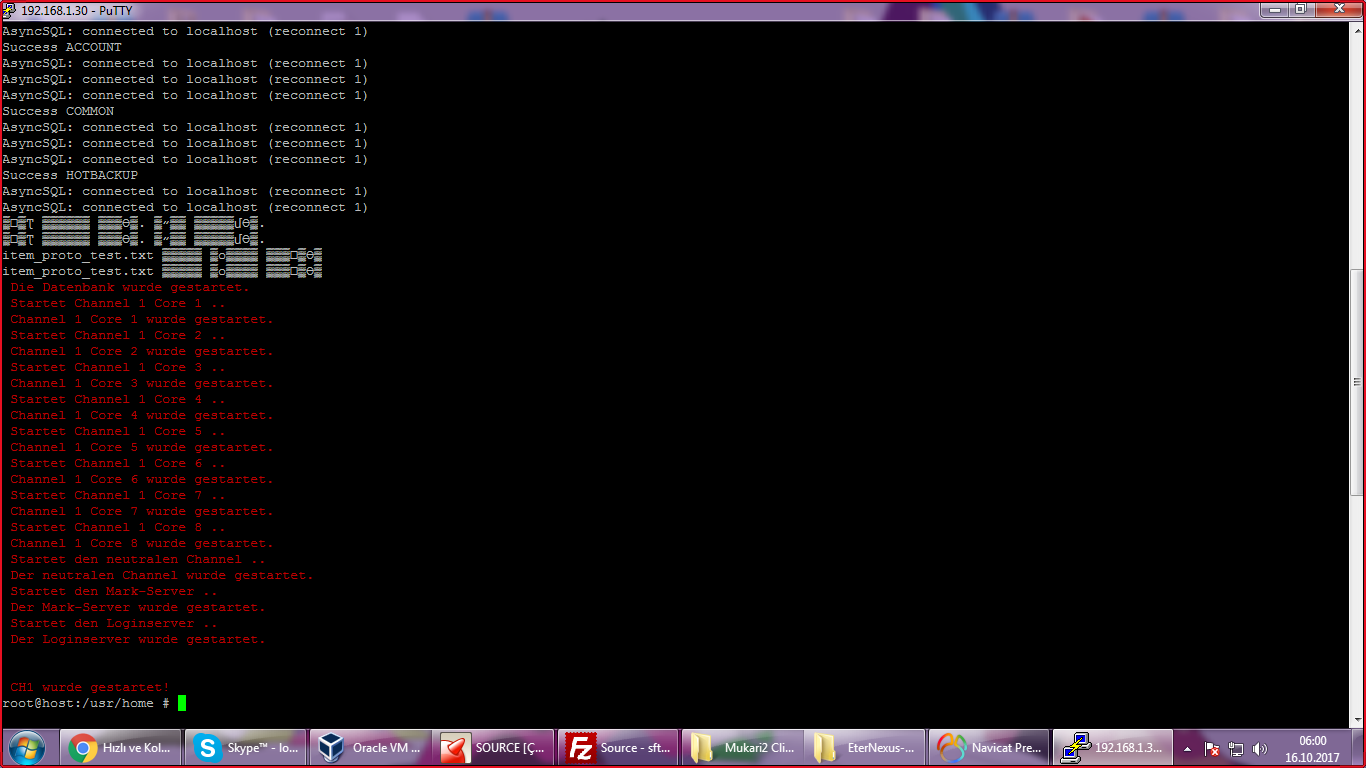Click the 'Success HOTBACKUP' line
The height and width of the screenshot is (768, 1366).
pyautogui.click(x=70, y=175)
